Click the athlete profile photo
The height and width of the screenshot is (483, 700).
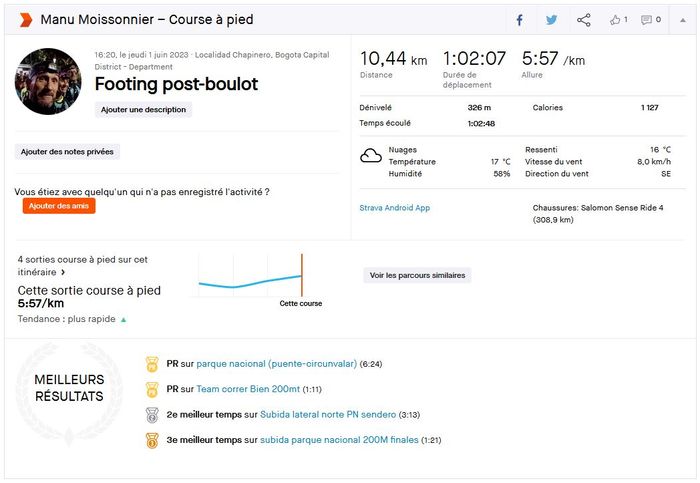pos(47,81)
